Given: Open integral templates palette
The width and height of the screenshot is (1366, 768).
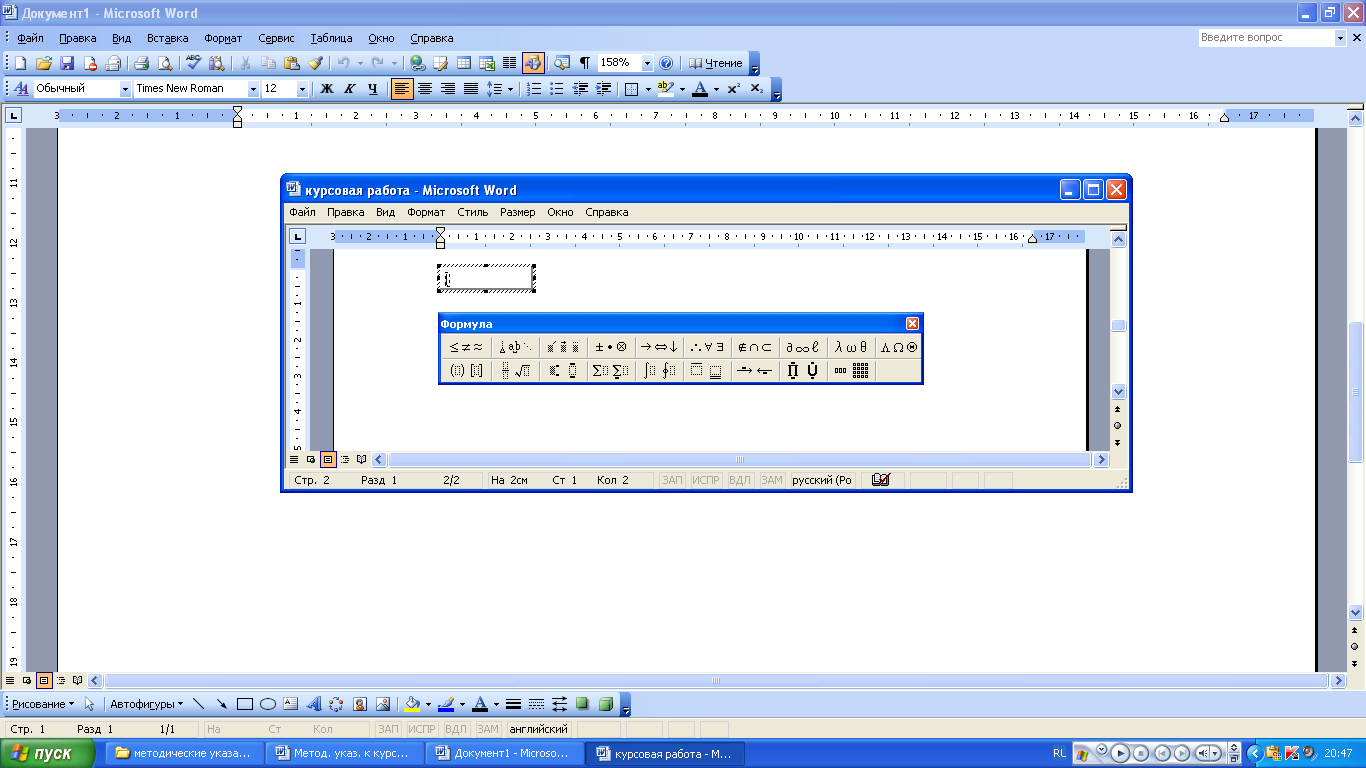Looking at the screenshot, I should tap(659, 371).
